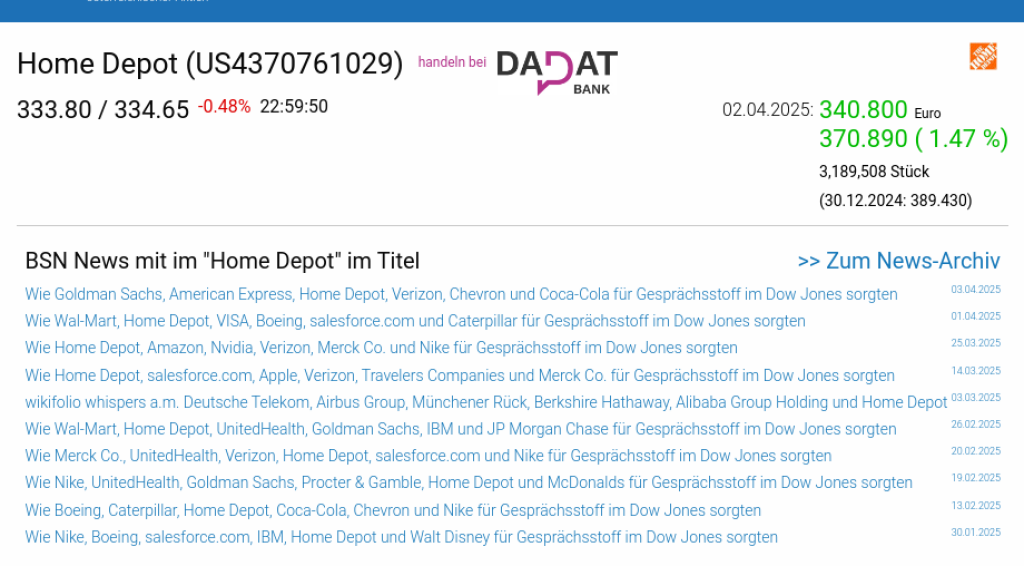View 'Wie Nike, Boeing, salesforce.com, IBM' article
This screenshot has height=566, width=1024.
[x=401, y=537]
